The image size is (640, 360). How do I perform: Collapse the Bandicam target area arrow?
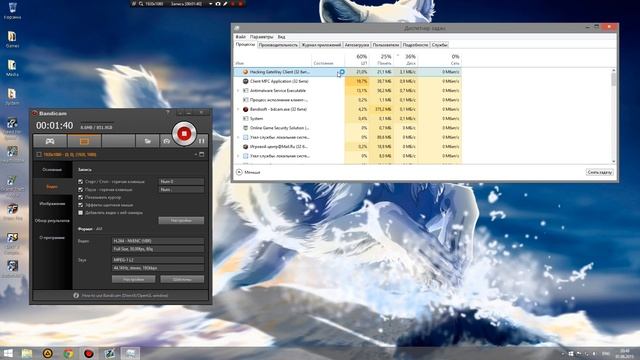point(196,154)
